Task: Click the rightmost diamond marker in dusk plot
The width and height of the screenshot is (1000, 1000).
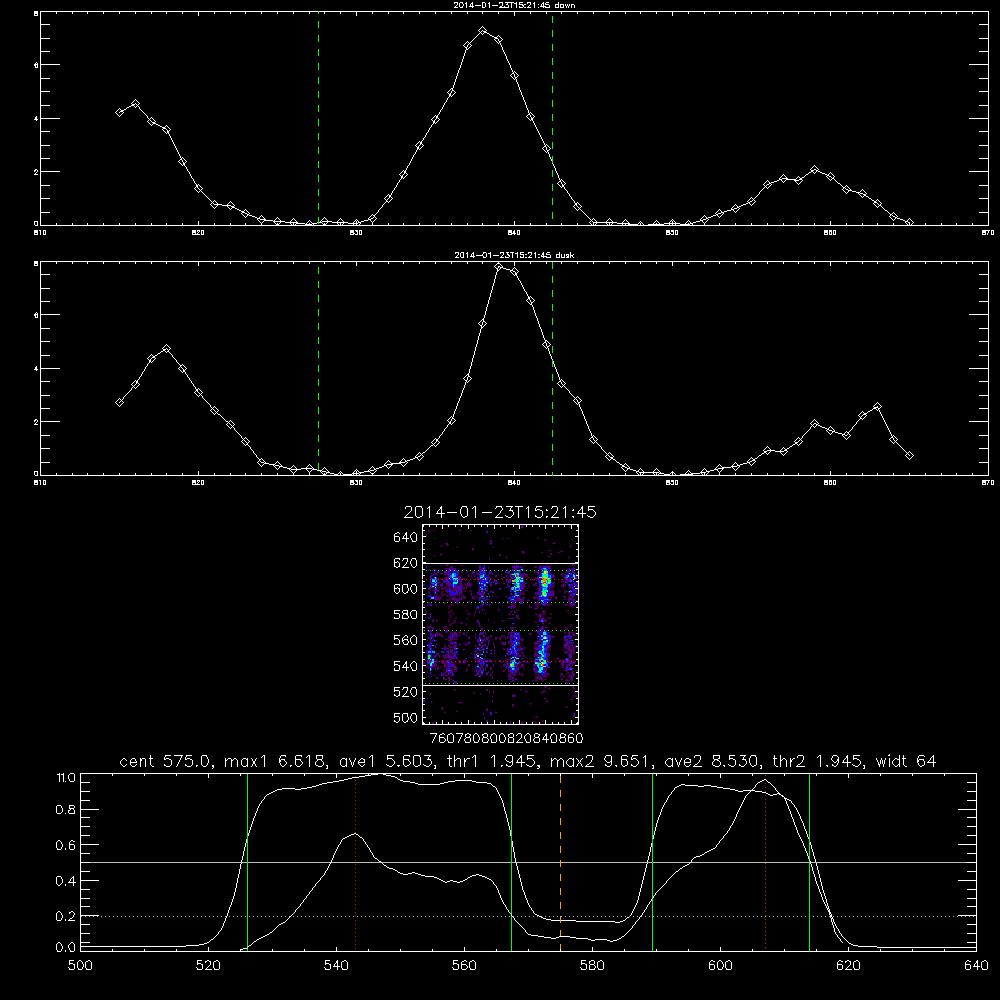Action: (x=909, y=455)
